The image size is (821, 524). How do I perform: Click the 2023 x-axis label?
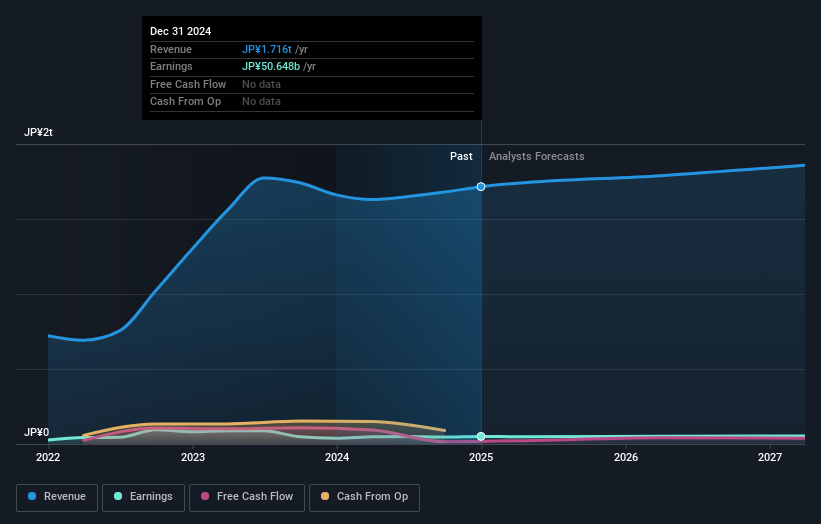[193, 458]
